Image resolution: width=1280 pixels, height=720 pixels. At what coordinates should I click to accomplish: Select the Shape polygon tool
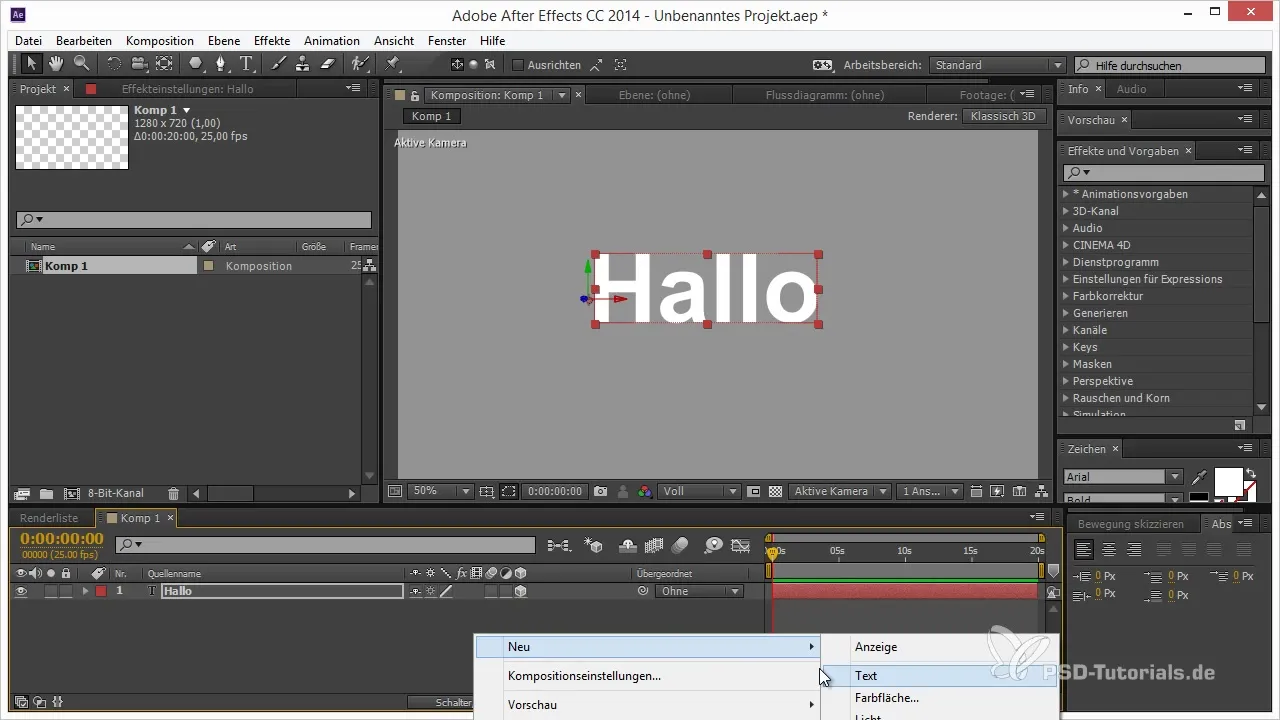pos(196,64)
